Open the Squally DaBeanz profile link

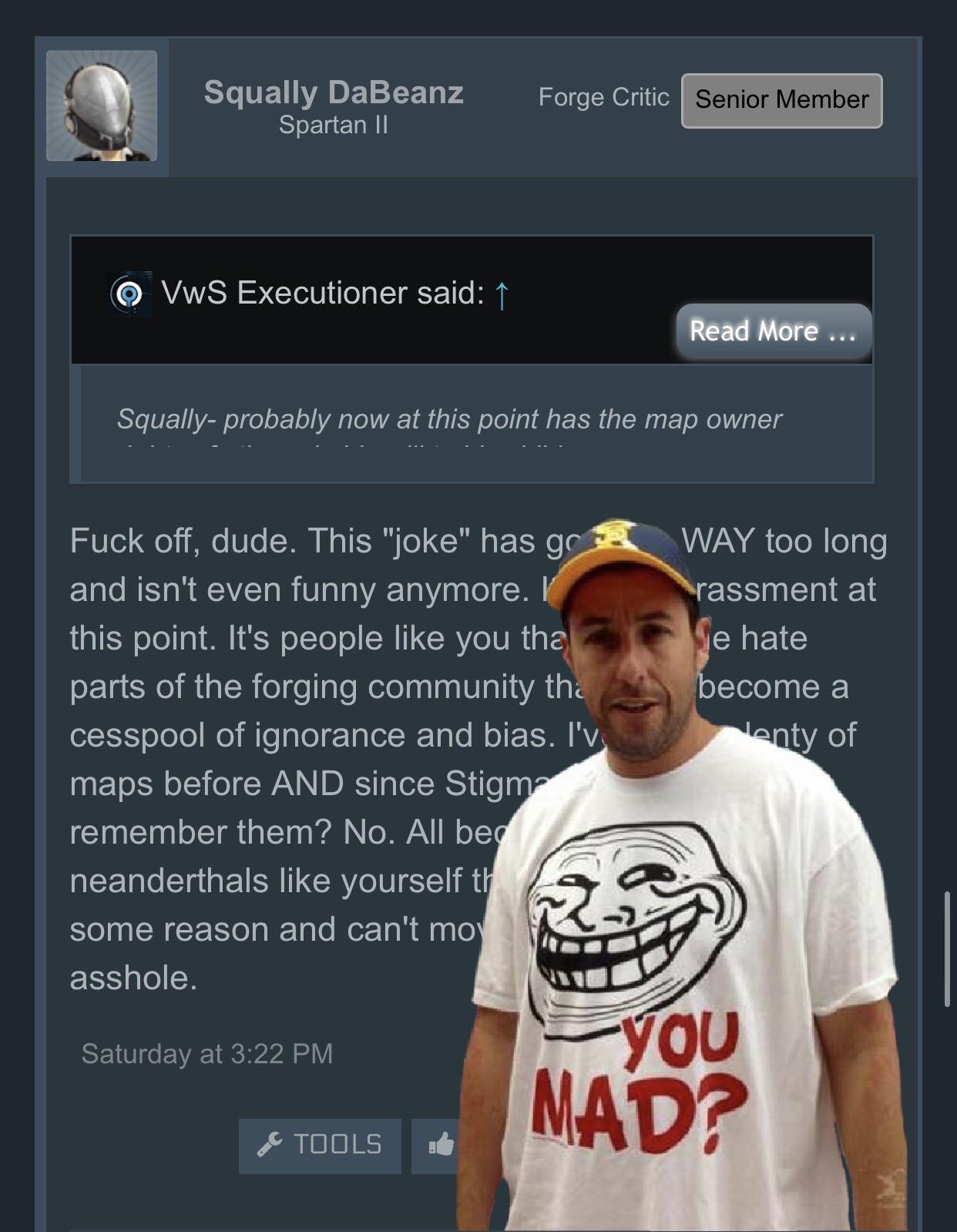coord(334,92)
